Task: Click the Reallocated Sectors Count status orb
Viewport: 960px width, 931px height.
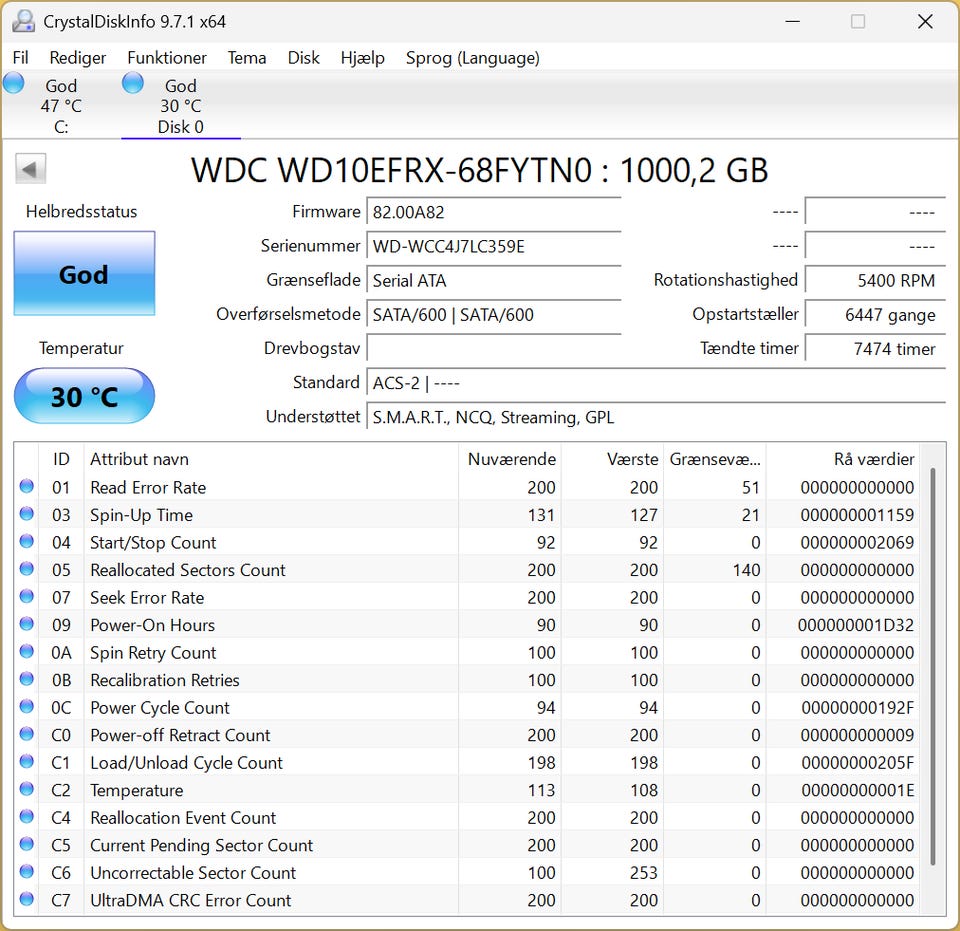Action: point(26,570)
